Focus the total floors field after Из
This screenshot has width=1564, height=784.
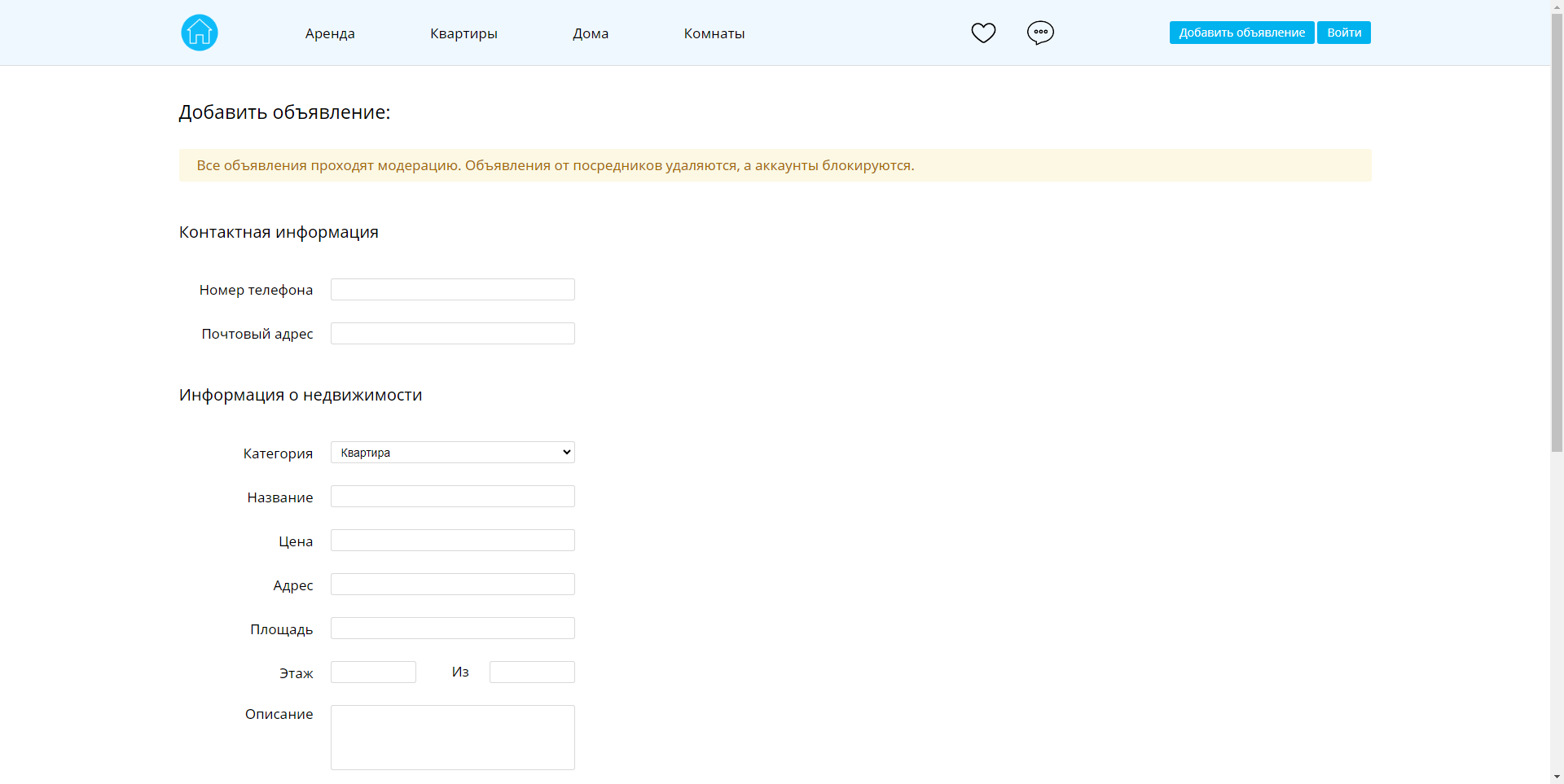(532, 672)
